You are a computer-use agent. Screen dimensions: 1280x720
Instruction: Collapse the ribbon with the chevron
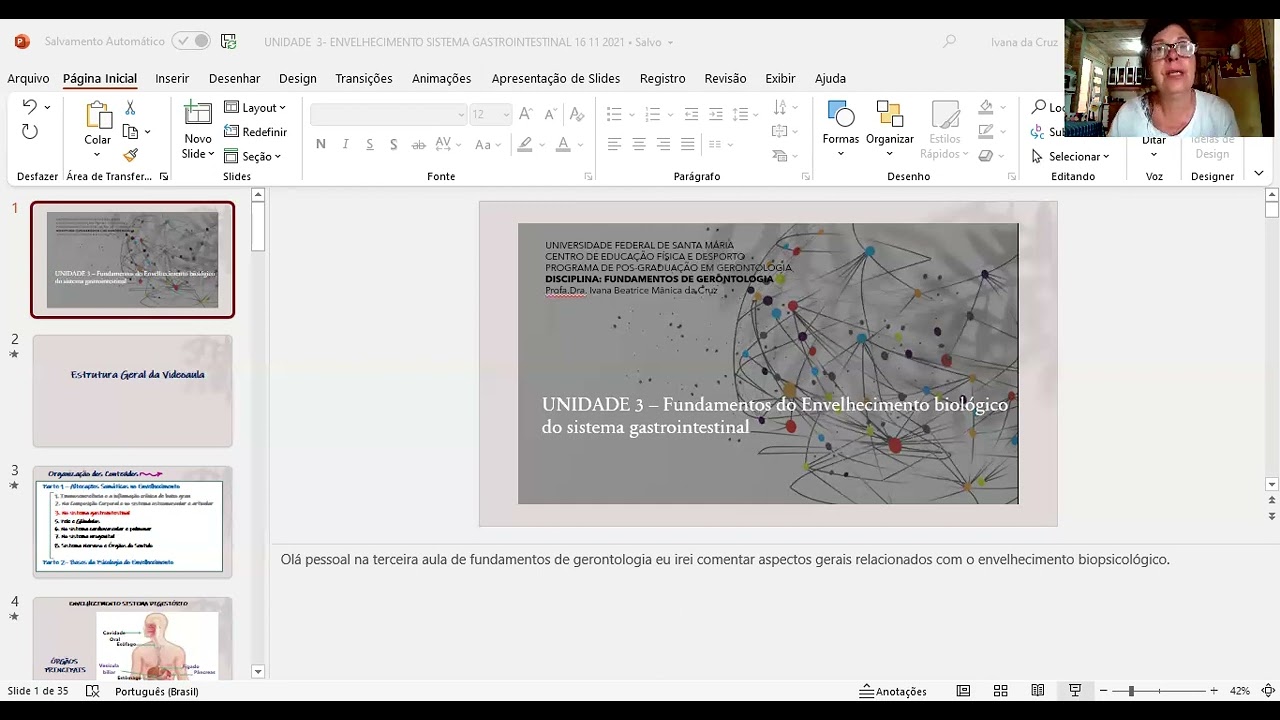click(1258, 173)
